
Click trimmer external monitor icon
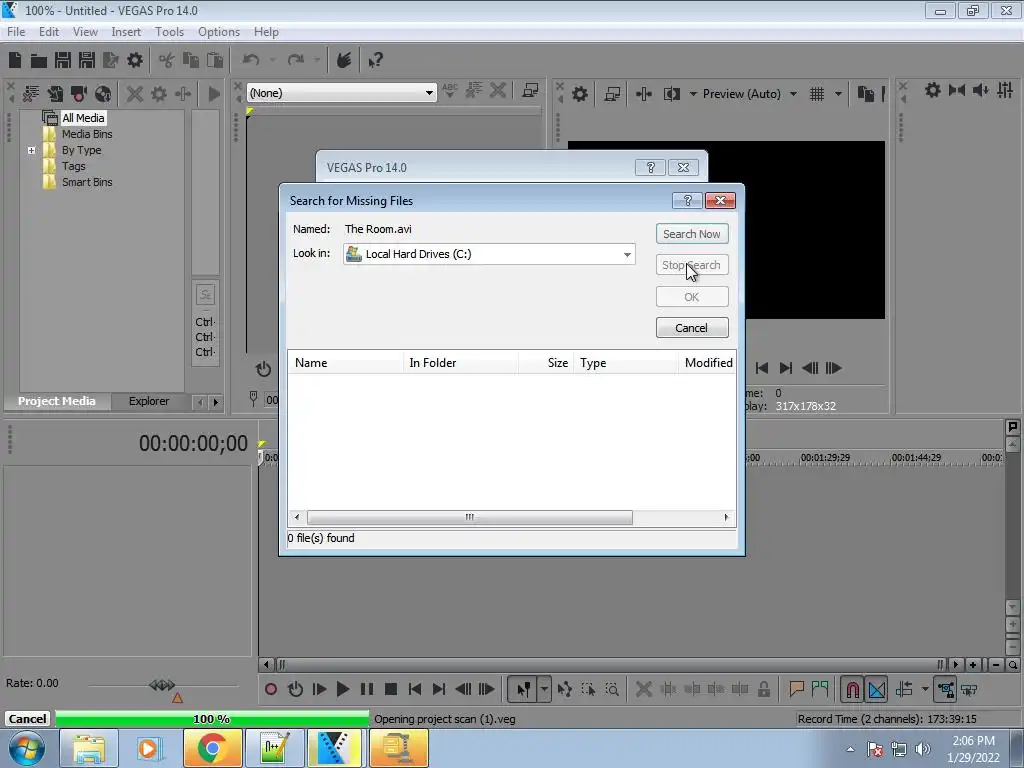(x=530, y=90)
